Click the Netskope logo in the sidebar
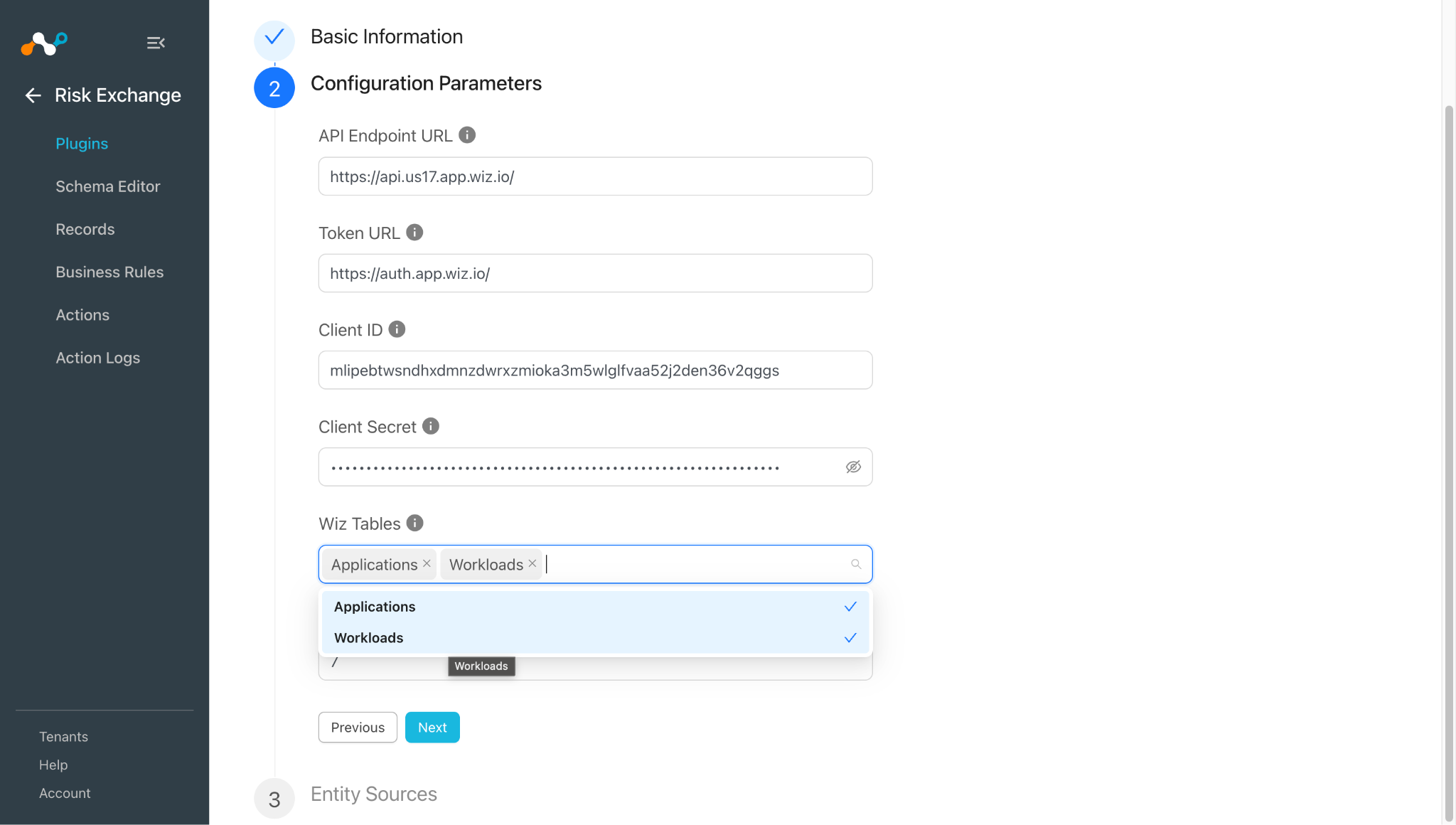 pyautogui.click(x=44, y=43)
